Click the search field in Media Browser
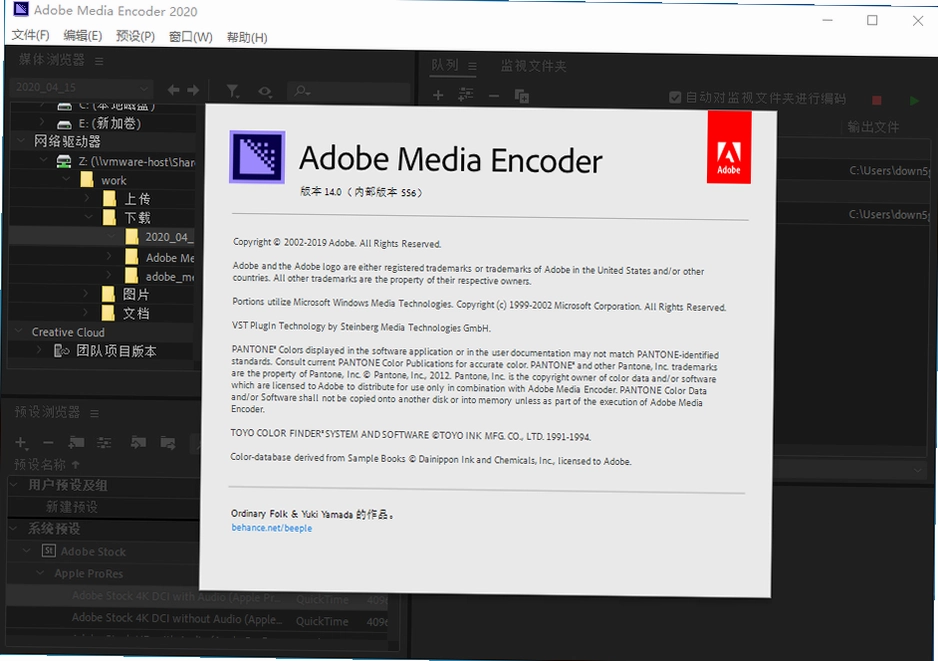Viewport: 938px width, 661px height. pyautogui.click(x=349, y=92)
